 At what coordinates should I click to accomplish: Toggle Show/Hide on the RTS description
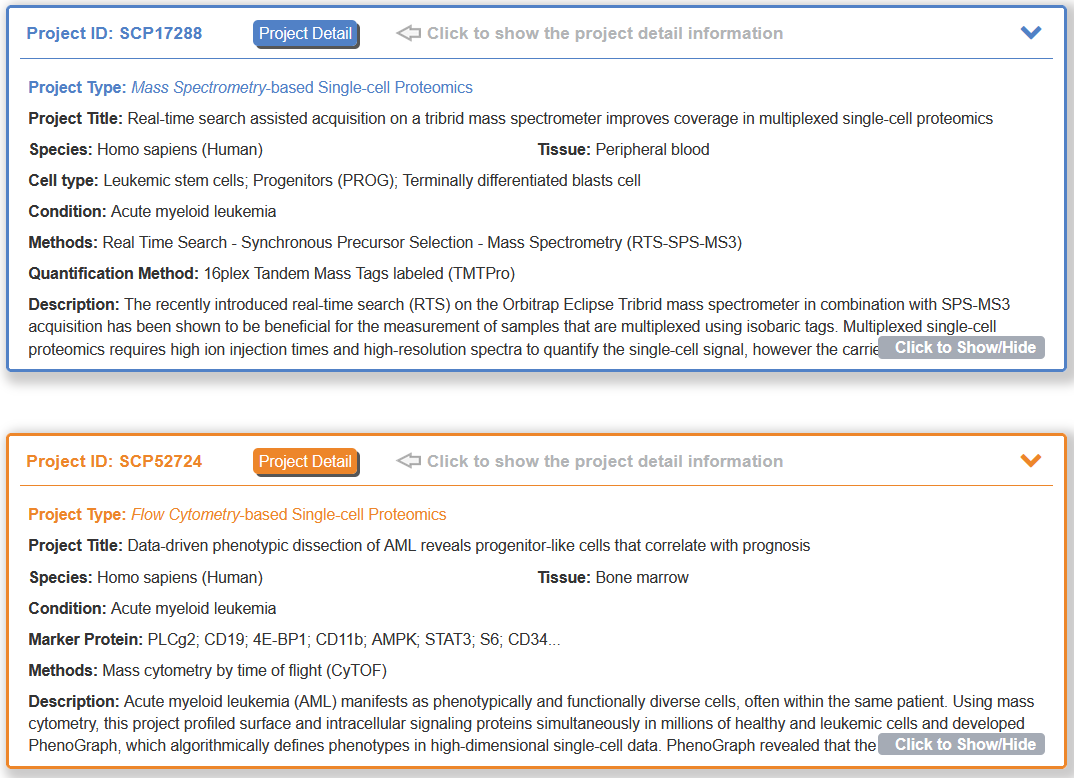point(964,348)
